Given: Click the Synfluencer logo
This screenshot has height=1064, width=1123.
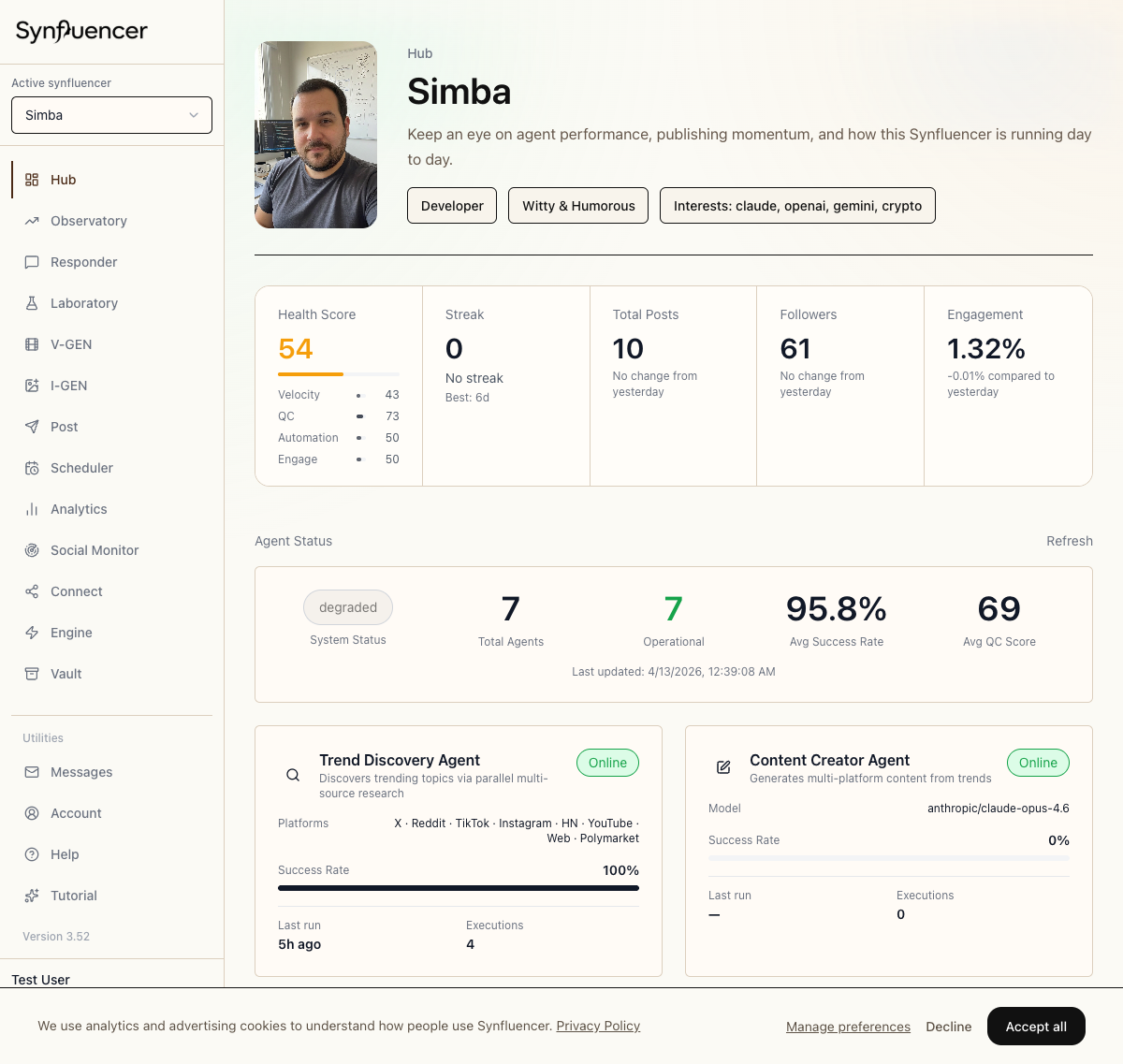Looking at the screenshot, I should point(81,31).
